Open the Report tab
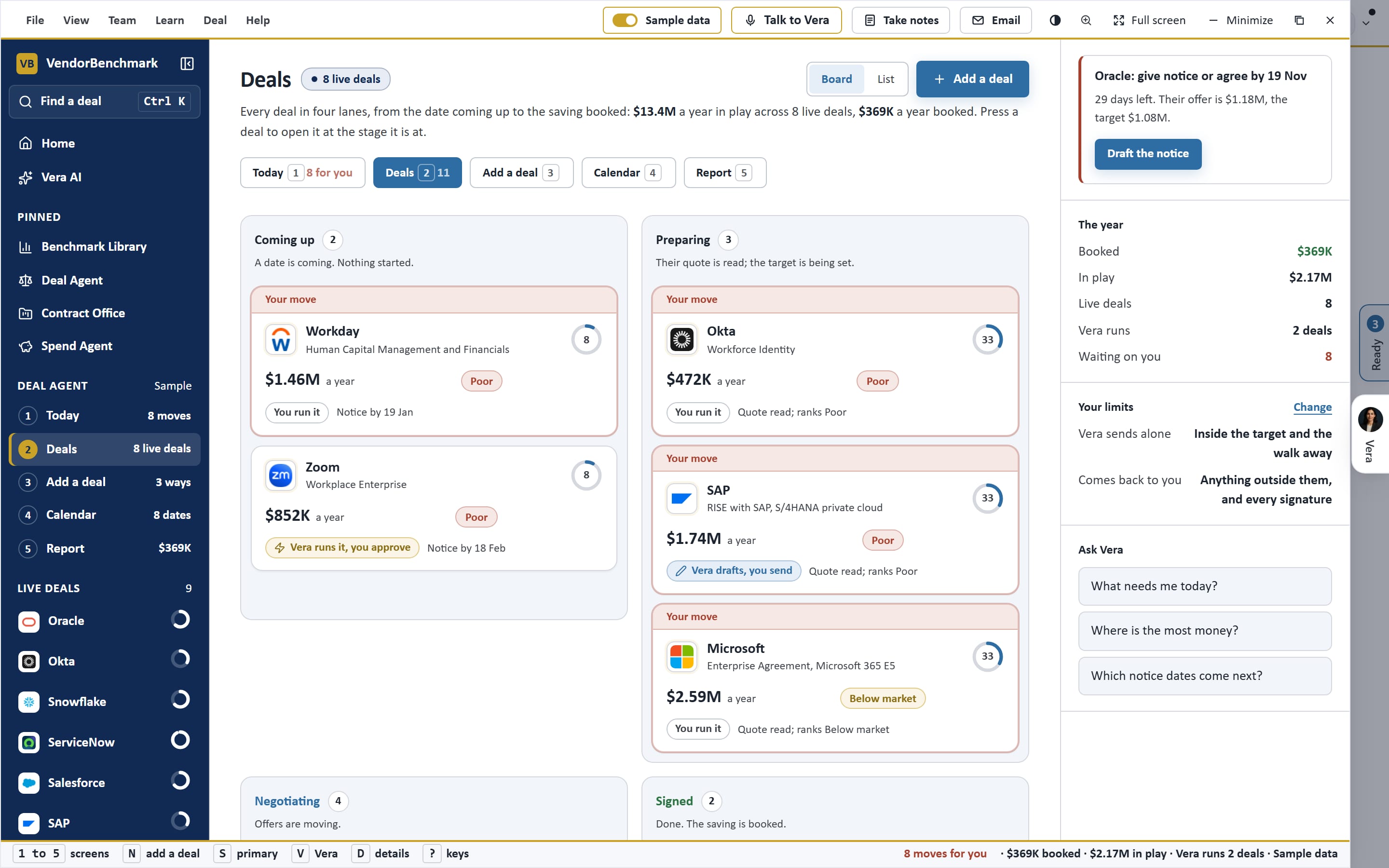 [724, 173]
